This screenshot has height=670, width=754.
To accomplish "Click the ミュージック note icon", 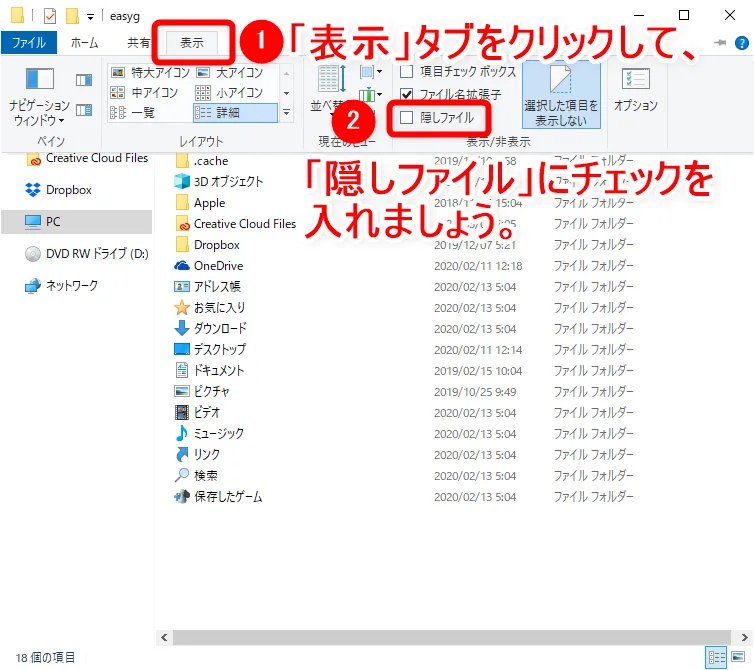I will tap(182, 433).
